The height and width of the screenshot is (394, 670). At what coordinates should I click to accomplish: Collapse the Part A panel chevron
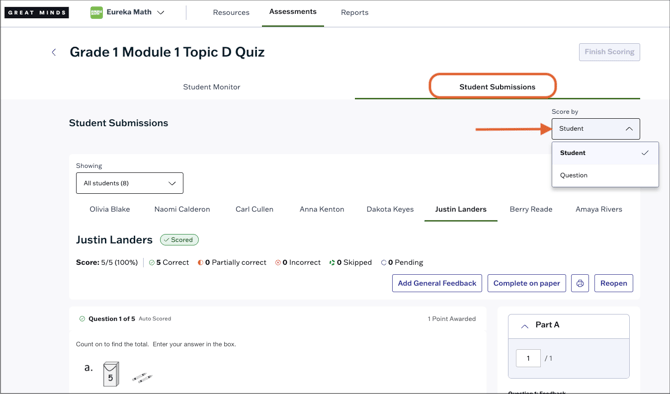point(525,326)
